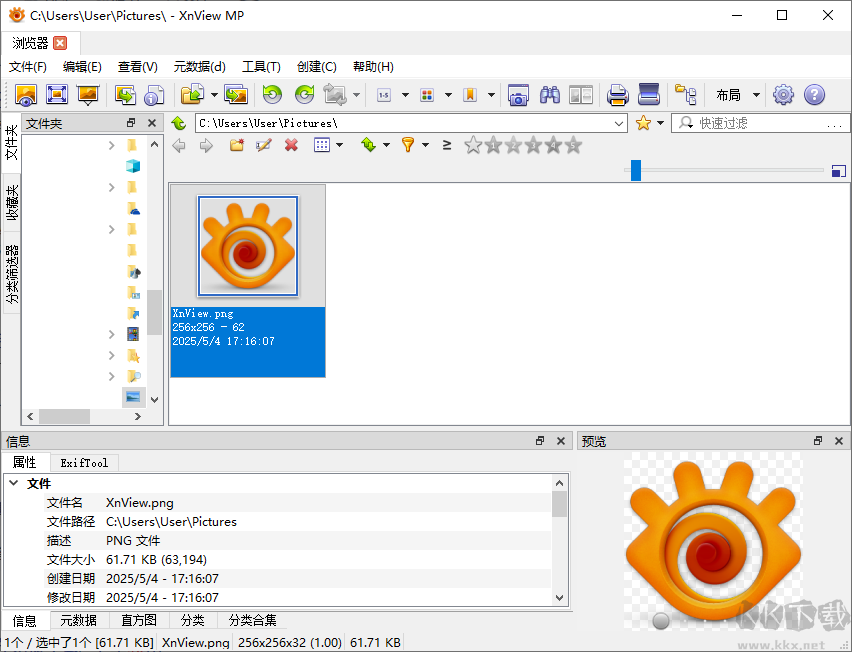852x652 pixels.
Task: Rotate image clockwise
Action: pyautogui.click(x=304, y=95)
